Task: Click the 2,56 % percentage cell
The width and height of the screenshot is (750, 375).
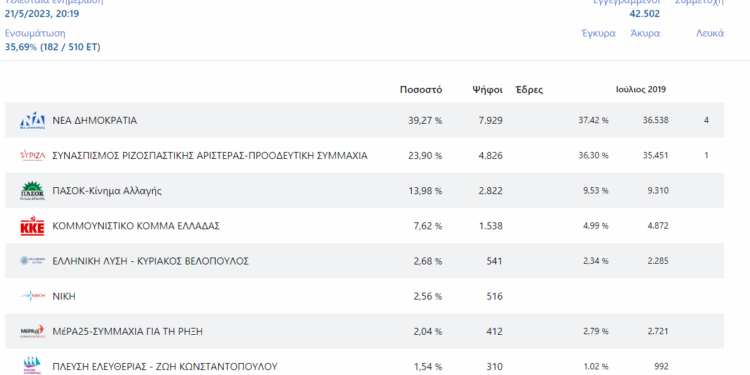Action: [x=428, y=296]
